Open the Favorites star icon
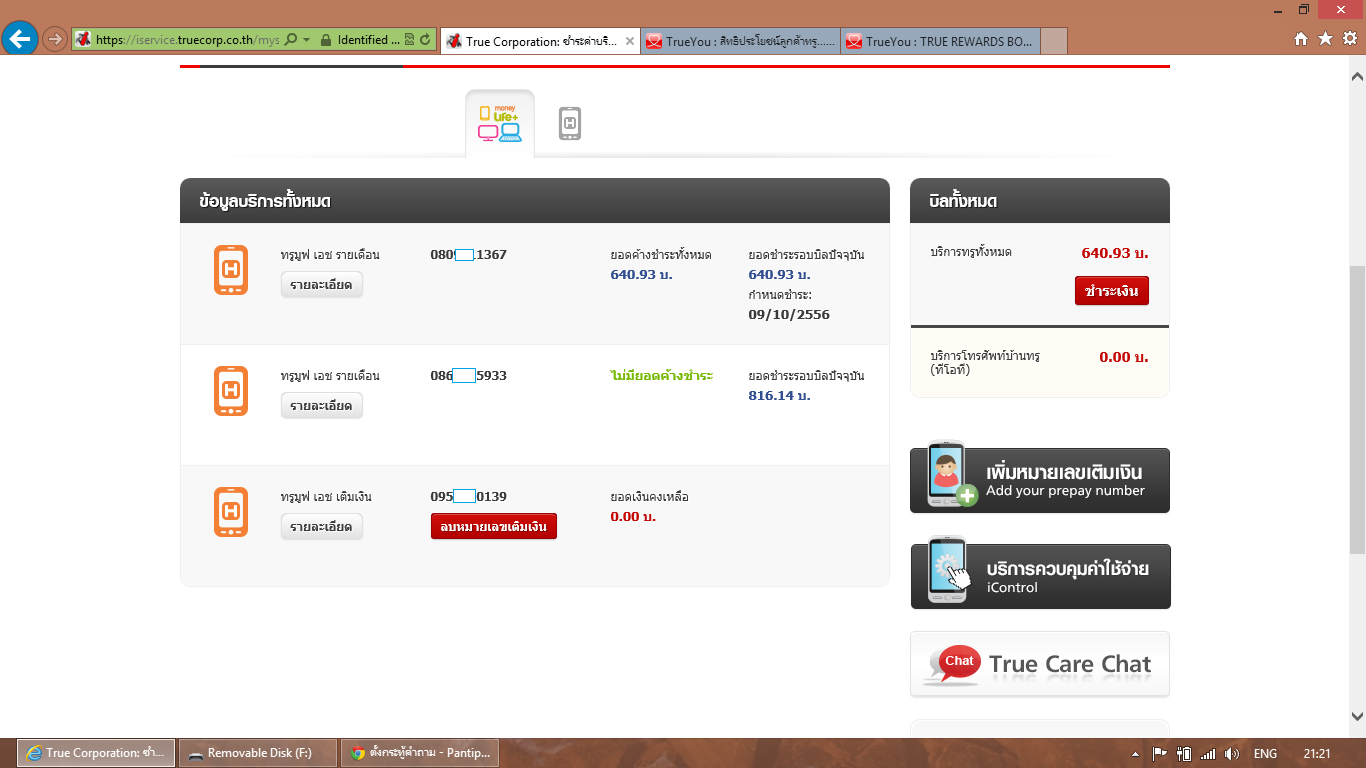This screenshot has width=1366, height=768. 1325,39
